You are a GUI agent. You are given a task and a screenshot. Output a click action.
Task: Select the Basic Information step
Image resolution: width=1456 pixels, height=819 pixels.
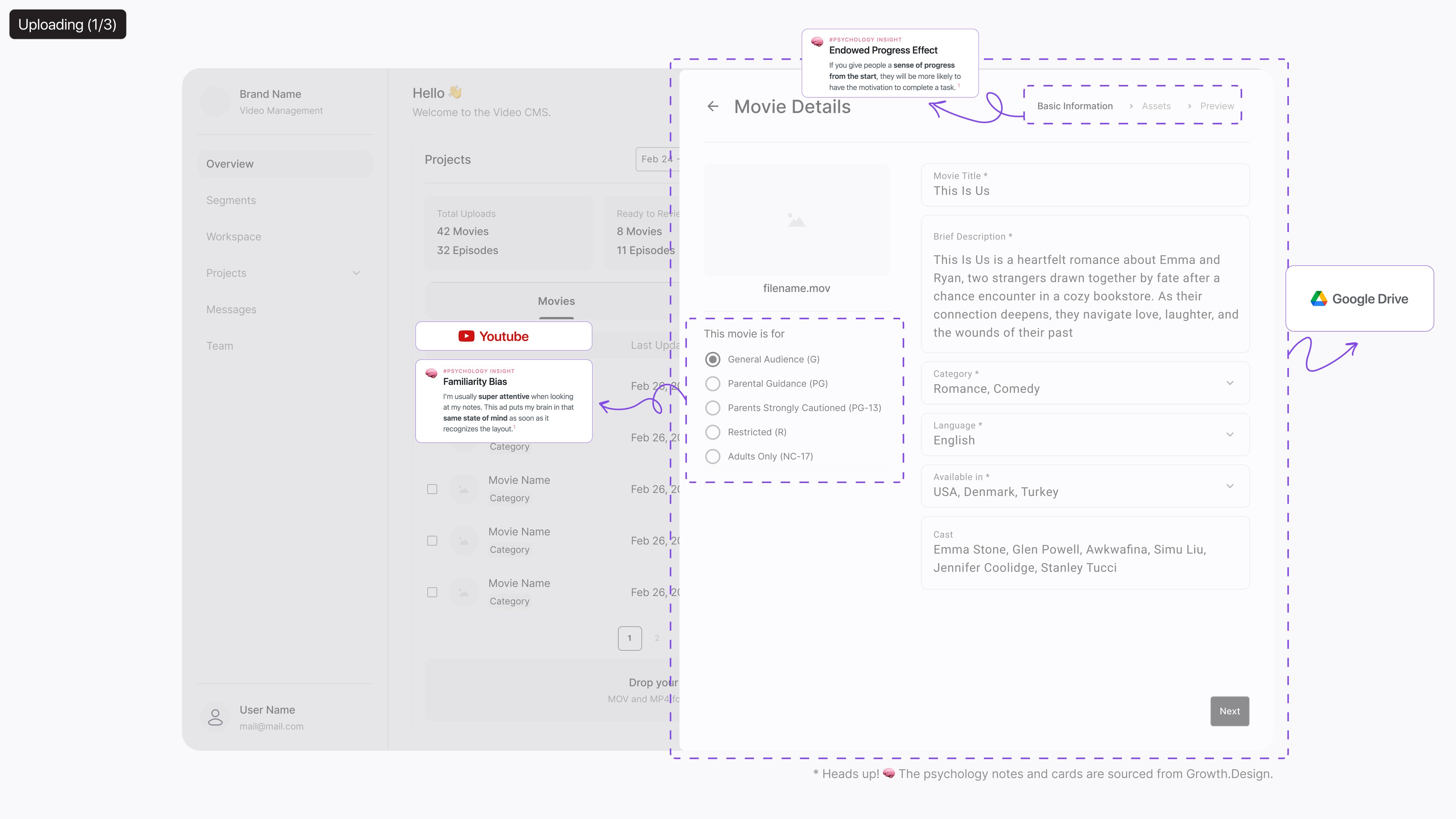[1075, 106]
